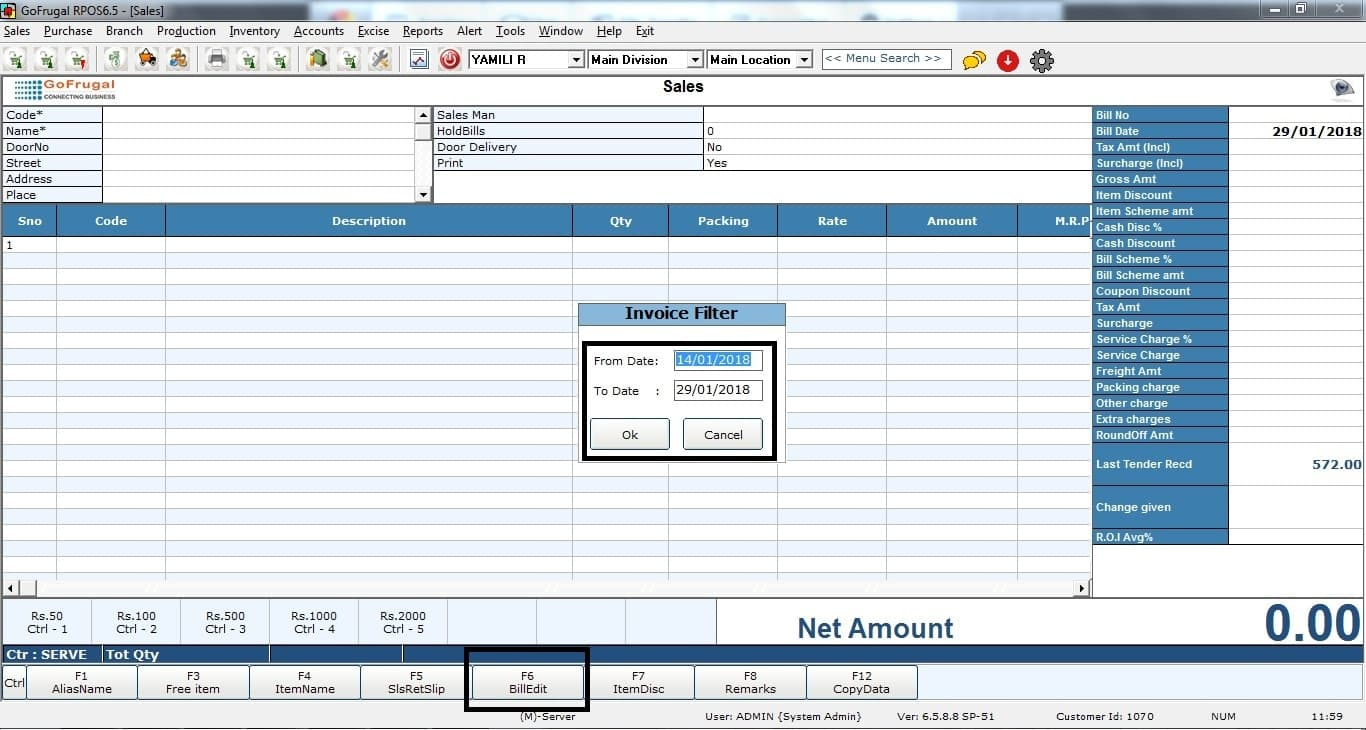Image resolution: width=1366 pixels, height=730 pixels.
Task: Open the Accounts menu
Action: 319,31
